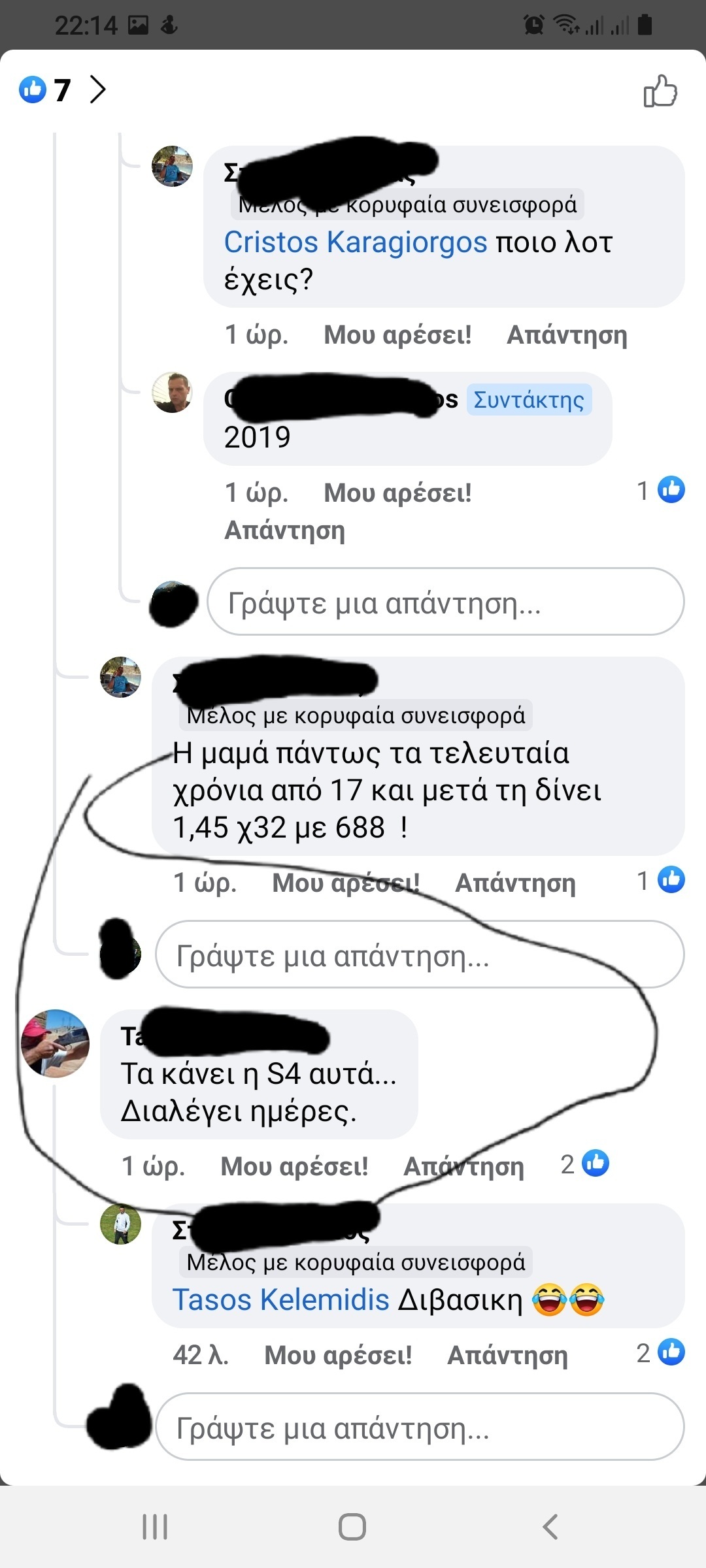This screenshot has height=1568, width=706.
Task: Open Tasos Kelemidis mention link
Action: pyautogui.click(x=281, y=1299)
